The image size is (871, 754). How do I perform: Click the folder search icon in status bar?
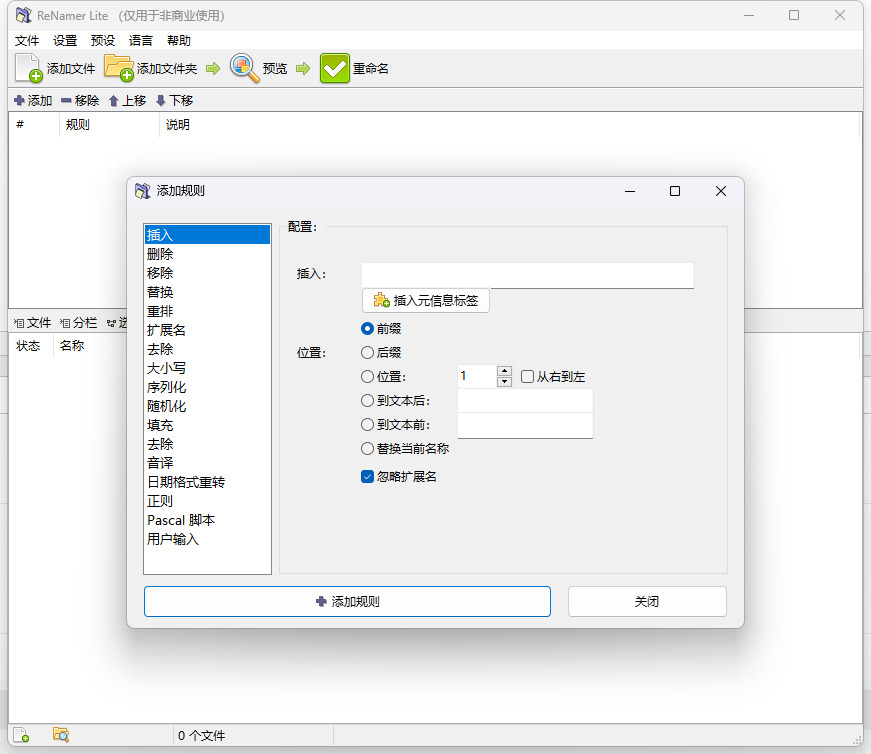[x=61, y=735]
